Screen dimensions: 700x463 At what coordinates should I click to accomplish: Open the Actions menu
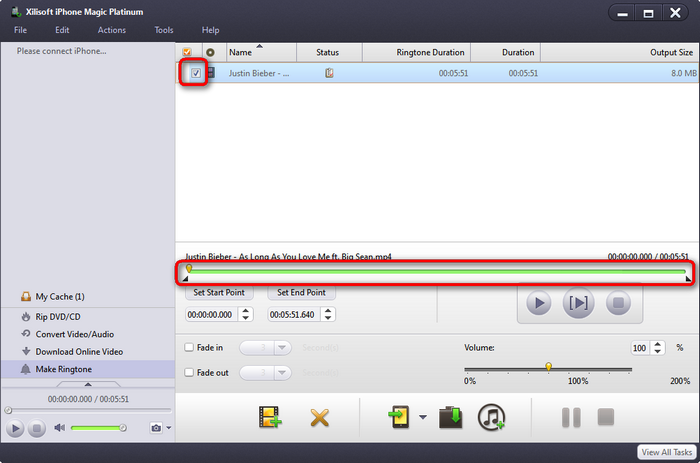[x=111, y=30]
